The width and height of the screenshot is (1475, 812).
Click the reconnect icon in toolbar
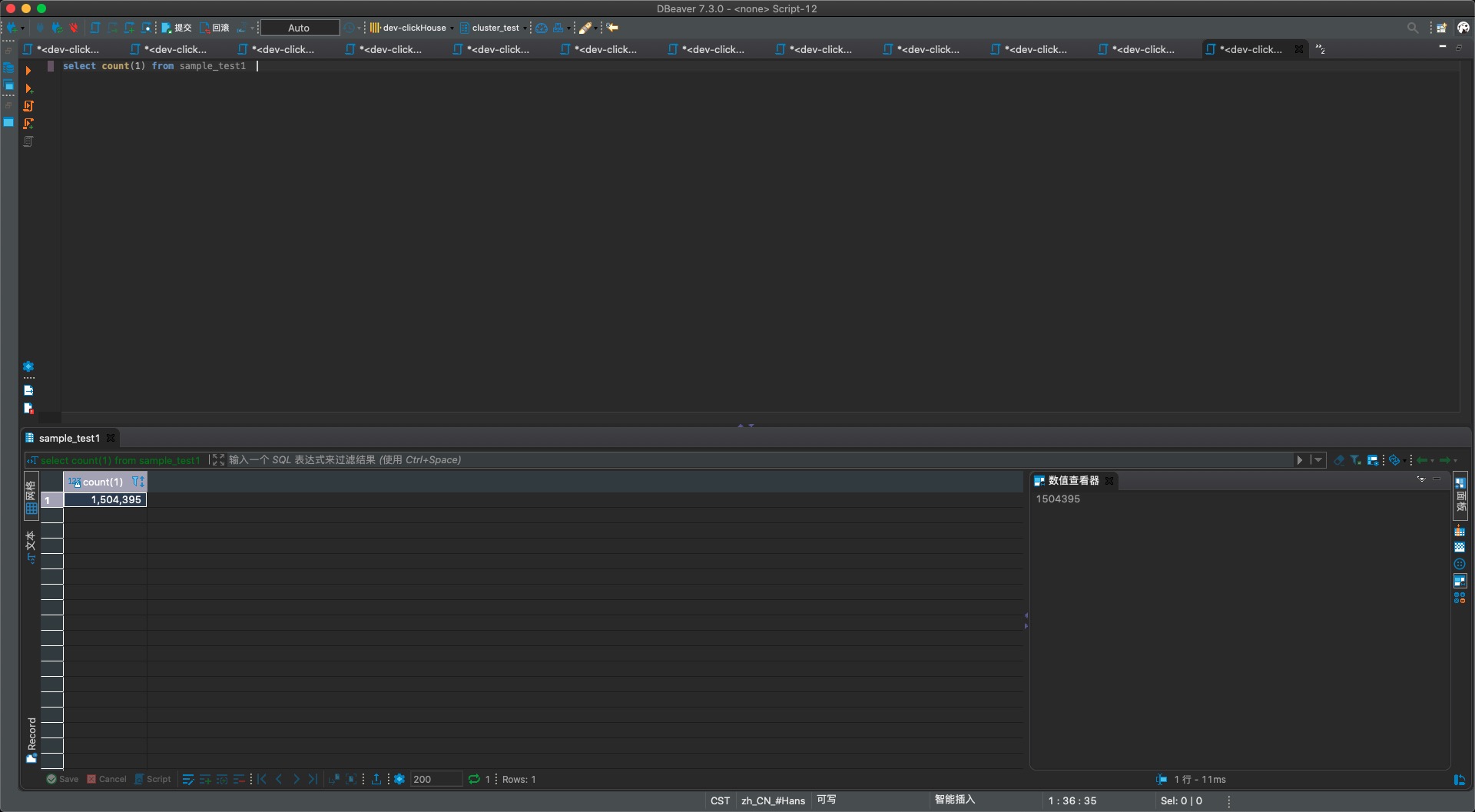(x=57, y=28)
